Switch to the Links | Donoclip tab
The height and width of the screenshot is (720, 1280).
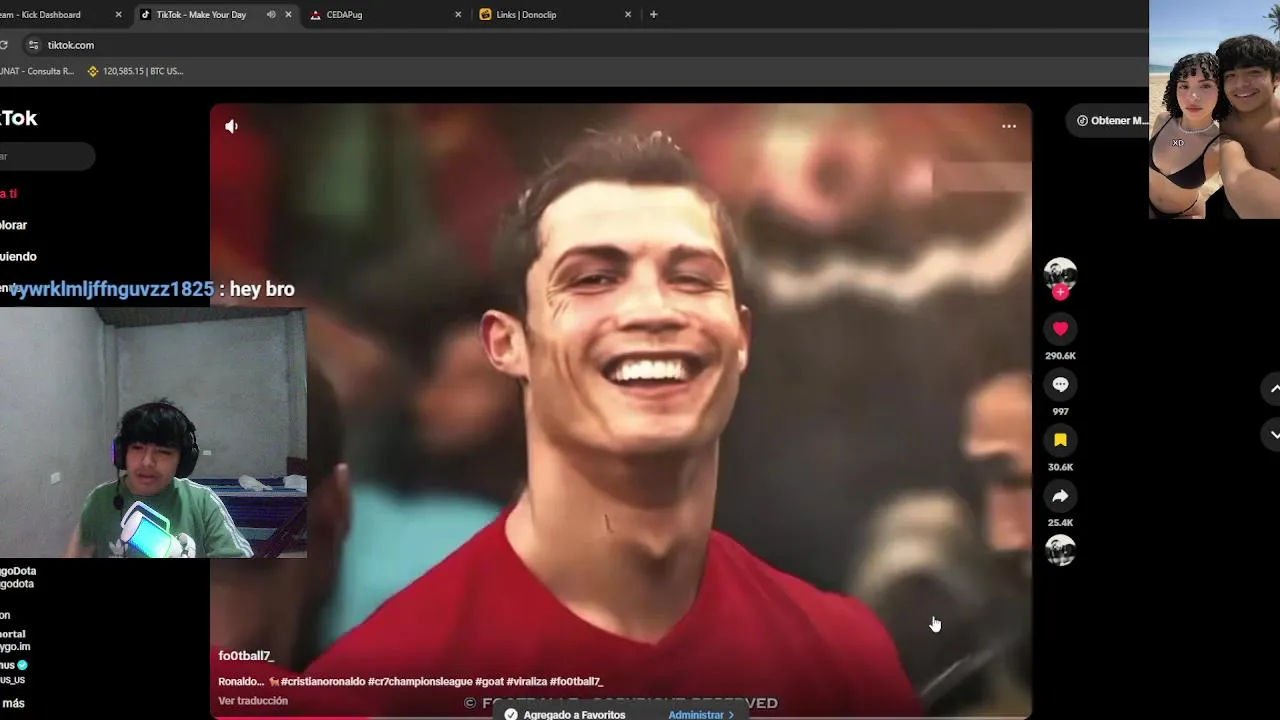point(555,15)
